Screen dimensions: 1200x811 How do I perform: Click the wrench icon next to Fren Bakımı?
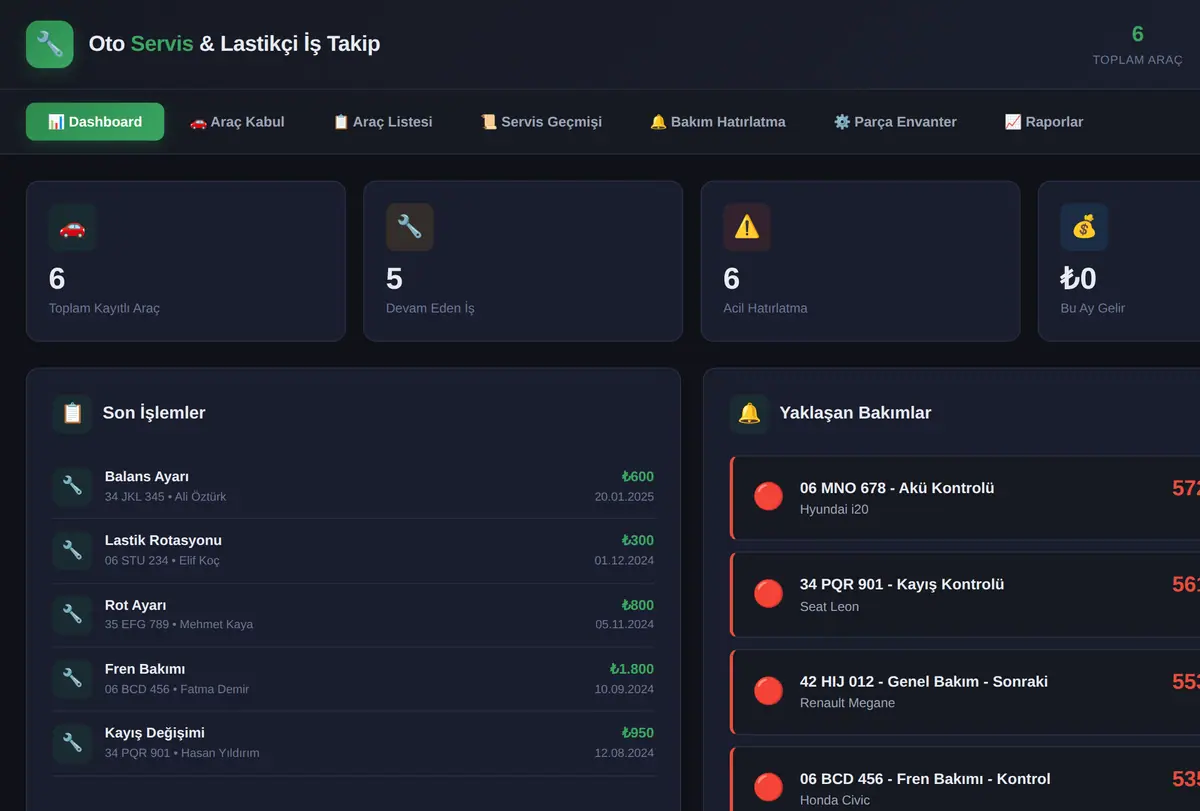[x=72, y=678]
